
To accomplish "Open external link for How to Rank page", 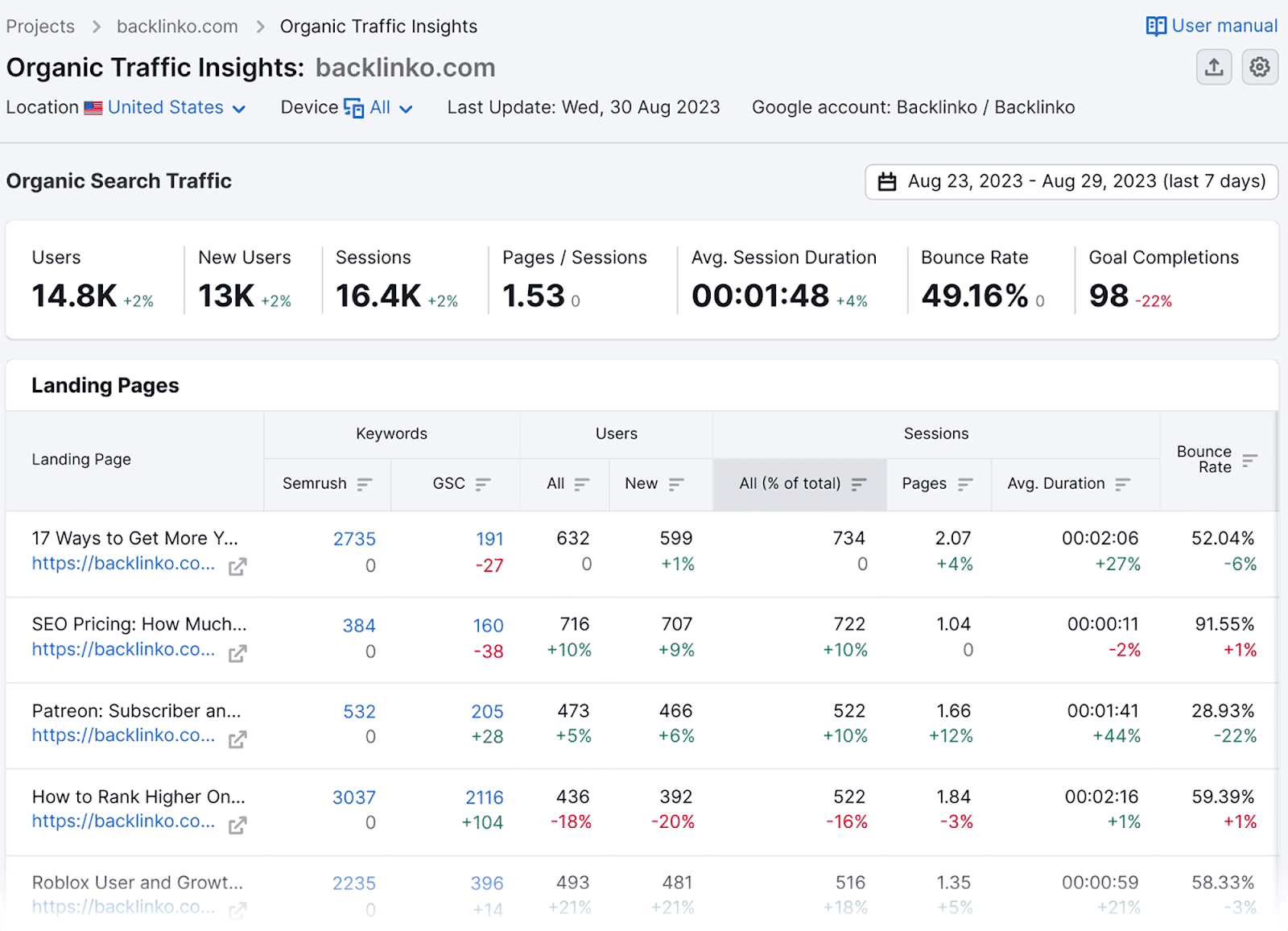I will click(237, 825).
